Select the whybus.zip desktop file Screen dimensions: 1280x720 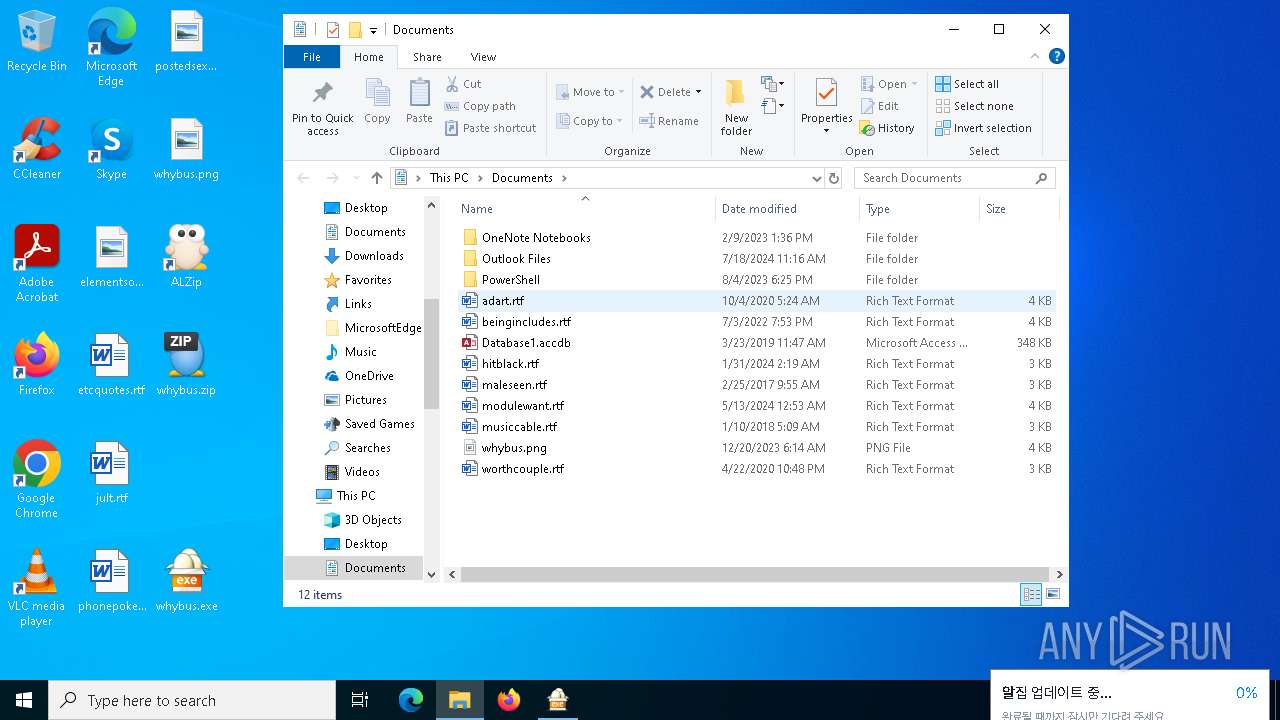click(x=186, y=365)
